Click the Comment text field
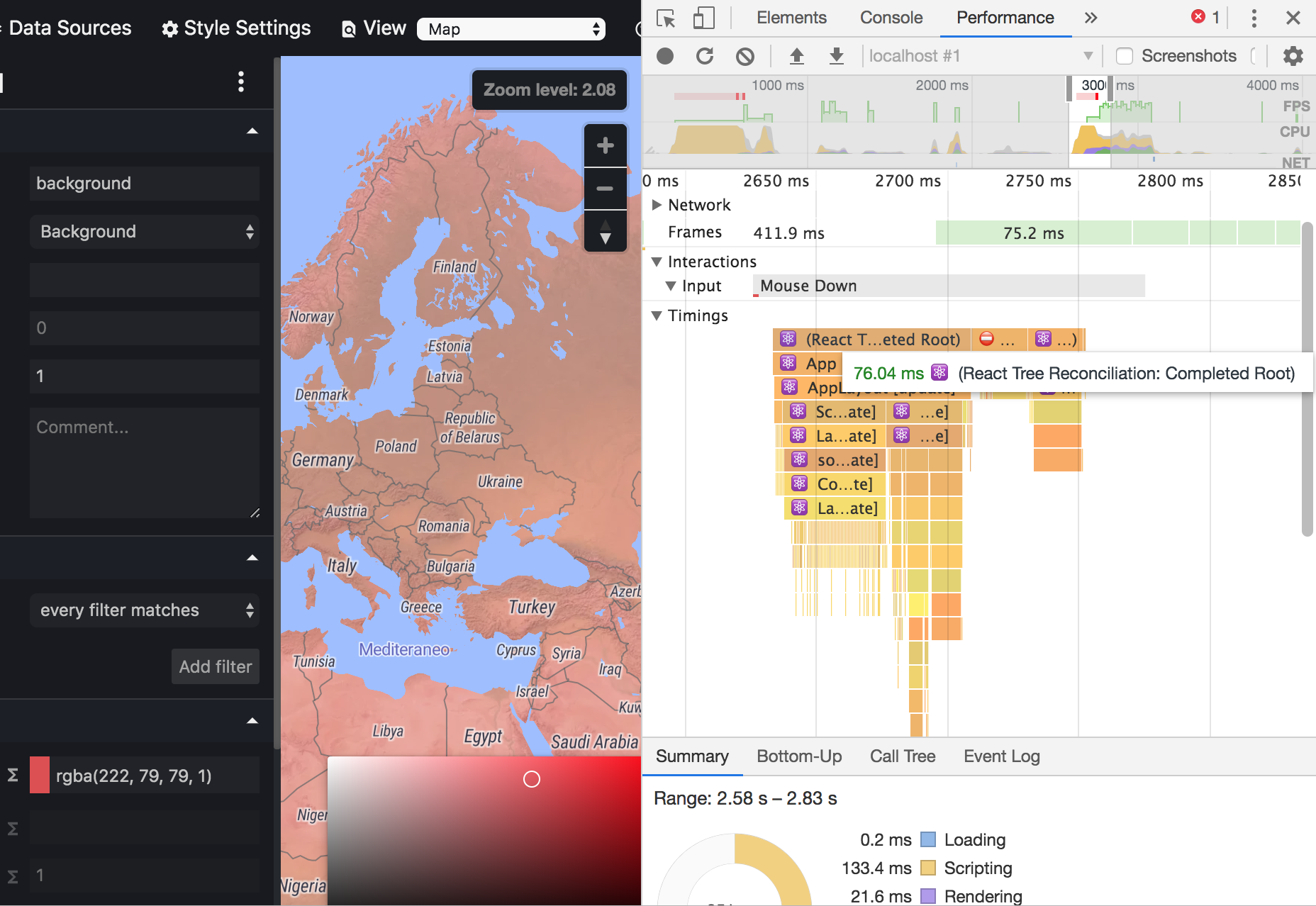This screenshot has width=1316, height=906. coord(145,462)
